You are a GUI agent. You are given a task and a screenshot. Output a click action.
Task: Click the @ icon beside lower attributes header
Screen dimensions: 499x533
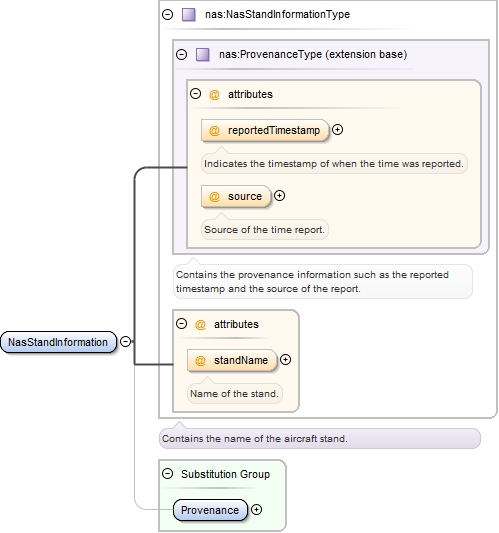coord(200,325)
